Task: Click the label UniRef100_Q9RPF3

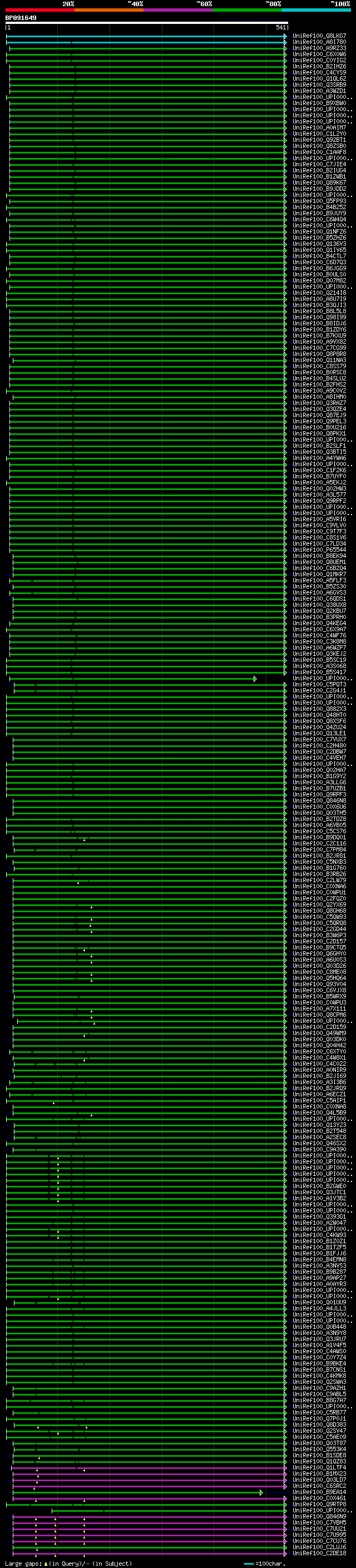Action: 319,794
